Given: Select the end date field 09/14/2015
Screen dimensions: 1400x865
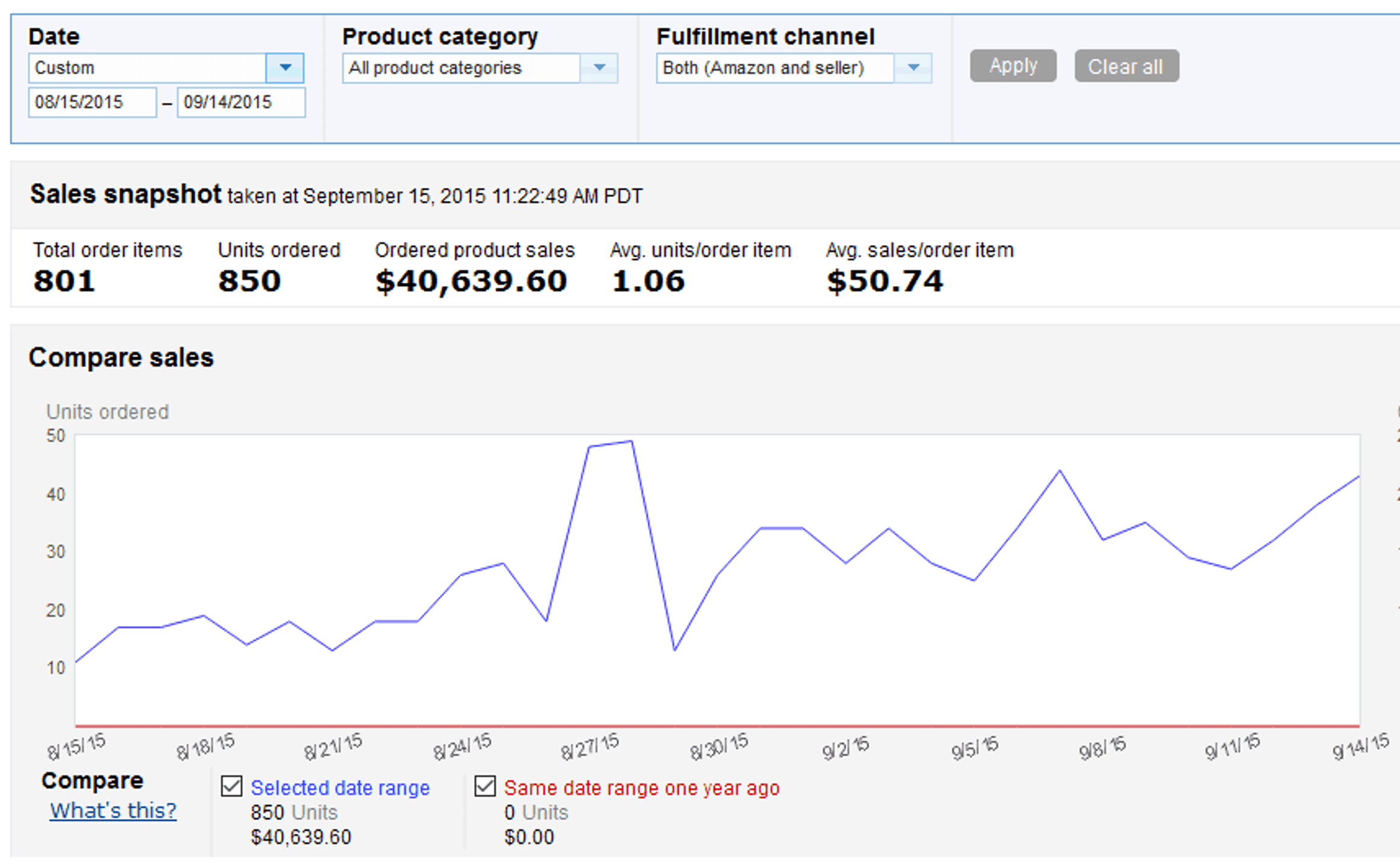Looking at the screenshot, I should click(241, 102).
